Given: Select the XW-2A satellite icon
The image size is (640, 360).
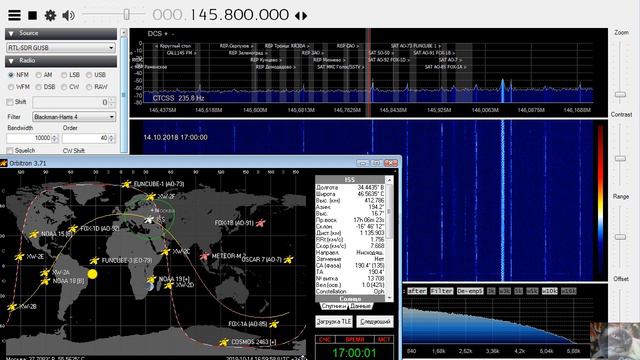Looking at the screenshot, I should (45, 272).
